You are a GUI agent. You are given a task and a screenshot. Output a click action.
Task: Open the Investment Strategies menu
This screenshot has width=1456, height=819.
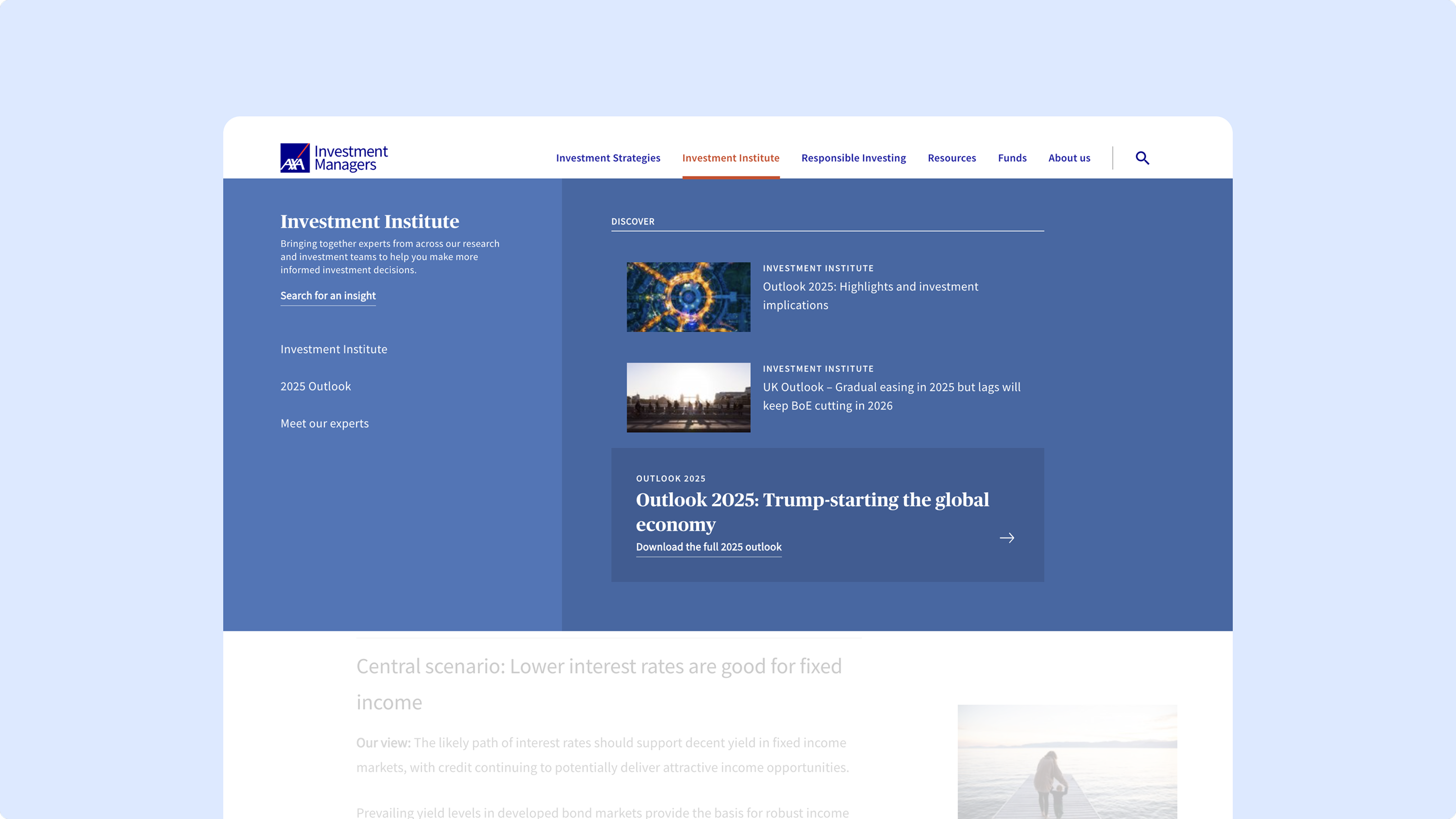(x=608, y=158)
